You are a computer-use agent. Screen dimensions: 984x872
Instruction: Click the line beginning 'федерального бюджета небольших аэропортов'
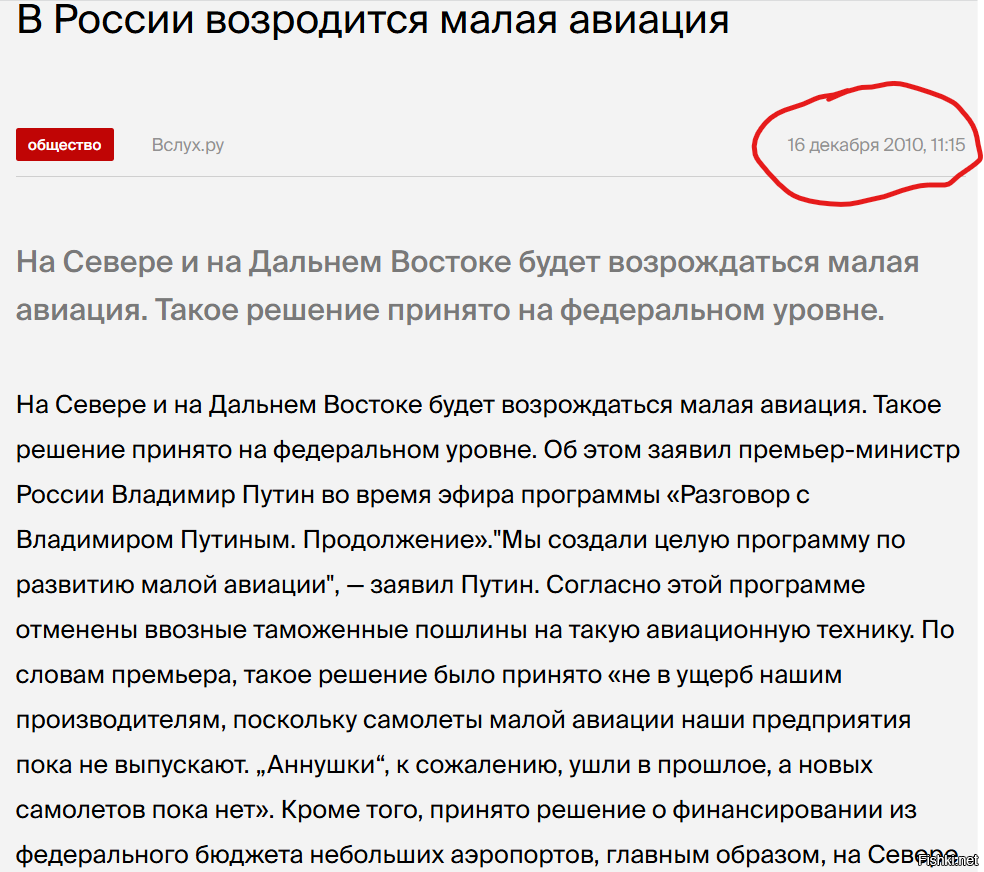click(487, 855)
